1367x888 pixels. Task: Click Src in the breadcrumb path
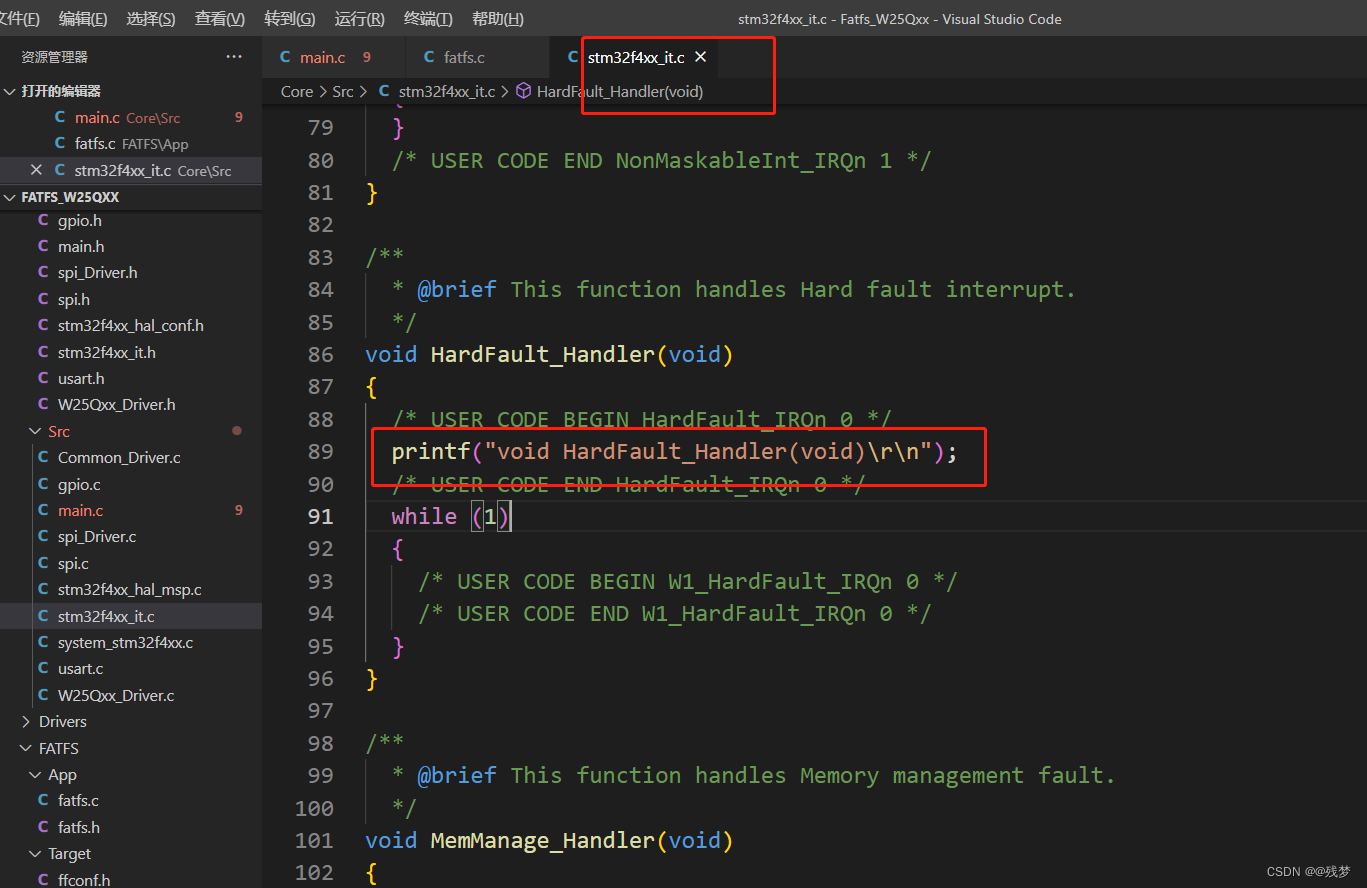pyautogui.click(x=343, y=91)
